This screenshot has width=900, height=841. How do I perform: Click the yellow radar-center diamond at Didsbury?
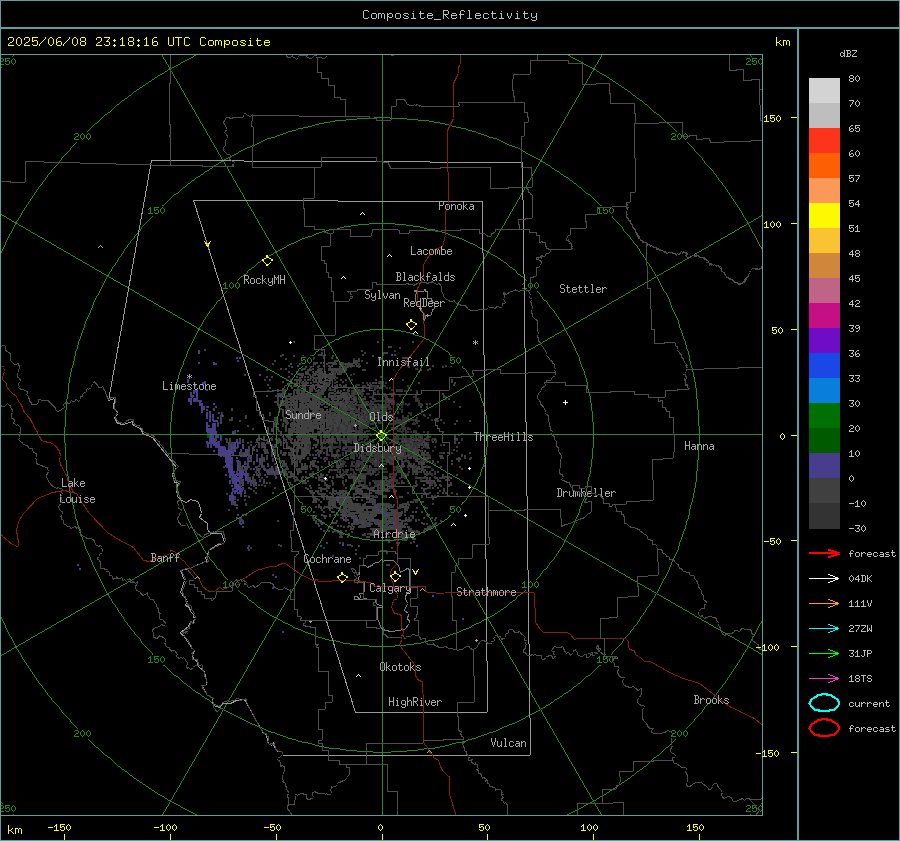pos(381,435)
